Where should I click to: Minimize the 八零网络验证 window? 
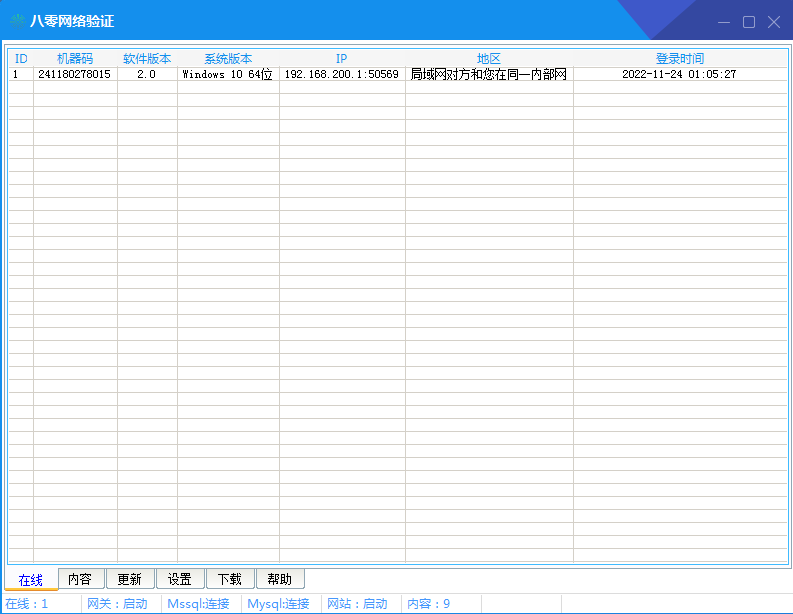(x=724, y=22)
